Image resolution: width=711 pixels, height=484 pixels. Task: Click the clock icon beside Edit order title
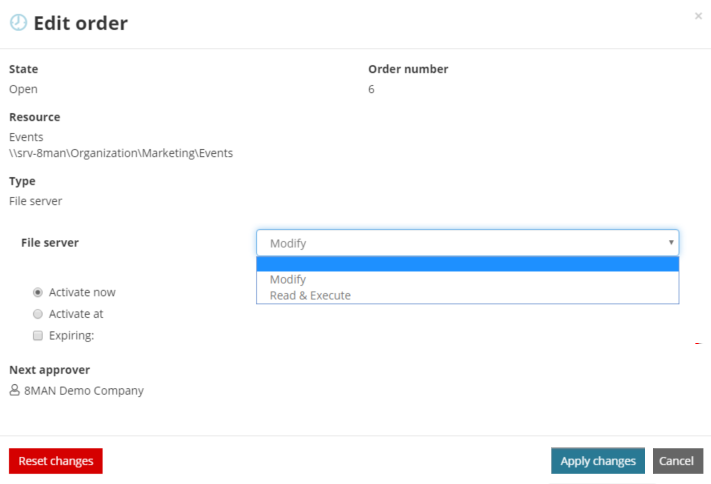[x=18, y=23]
